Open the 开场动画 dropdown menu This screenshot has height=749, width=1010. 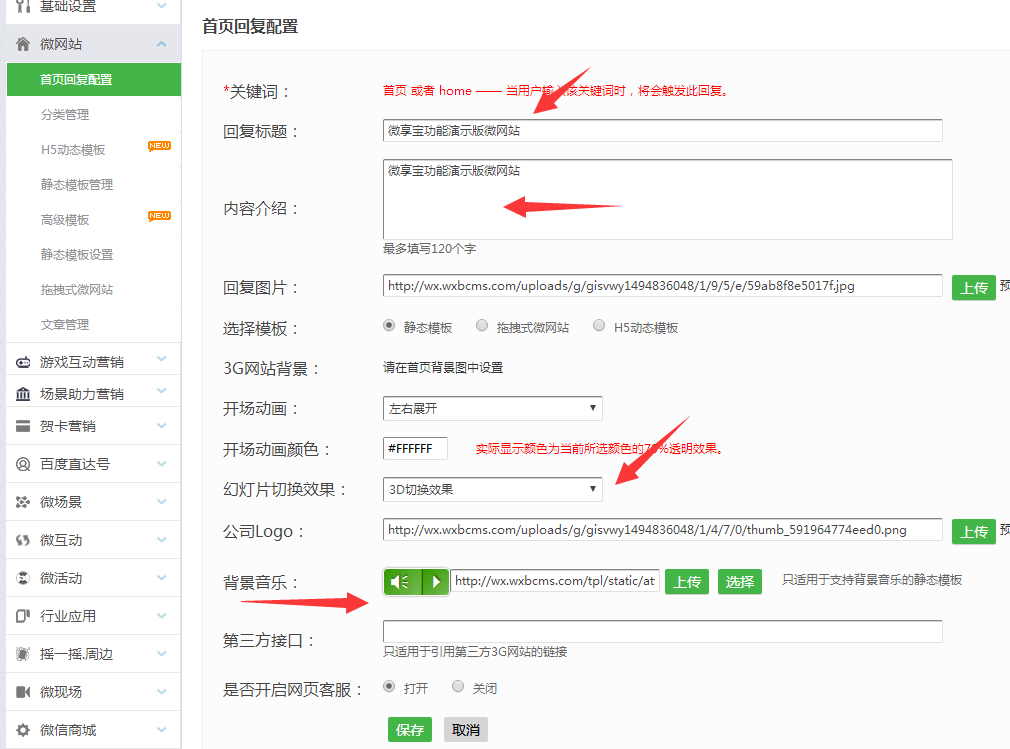click(492, 408)
